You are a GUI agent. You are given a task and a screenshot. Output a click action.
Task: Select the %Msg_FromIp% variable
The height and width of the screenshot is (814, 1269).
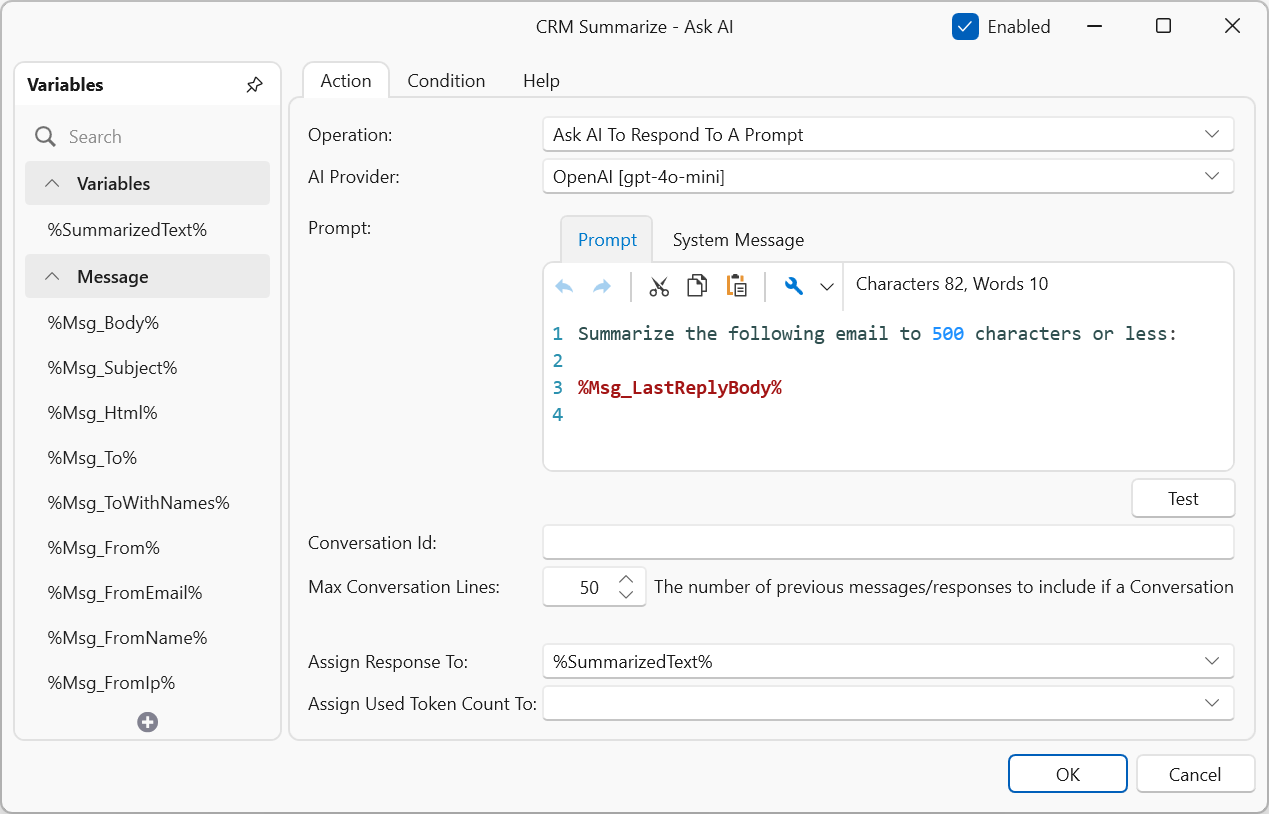(111, 683)
